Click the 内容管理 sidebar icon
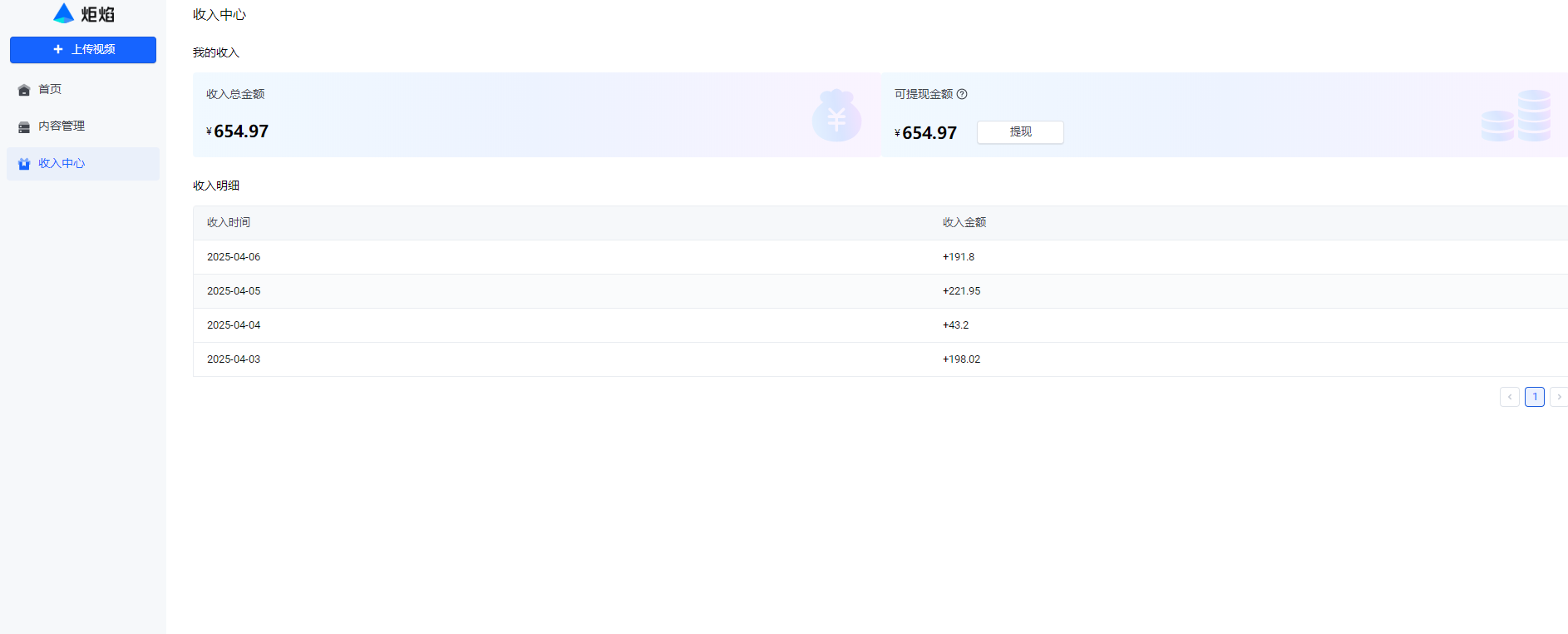The height and width of the screenshot is (634, 1568). click(x=24, y=127)
